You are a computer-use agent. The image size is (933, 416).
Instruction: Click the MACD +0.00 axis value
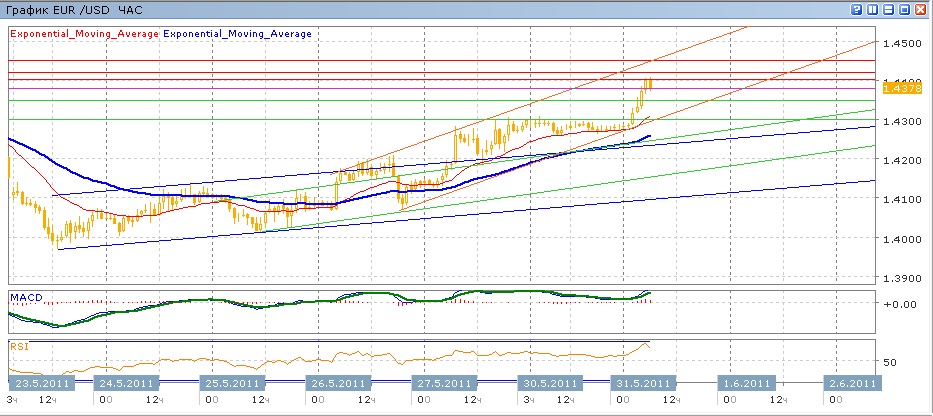(x=900, y=304)
